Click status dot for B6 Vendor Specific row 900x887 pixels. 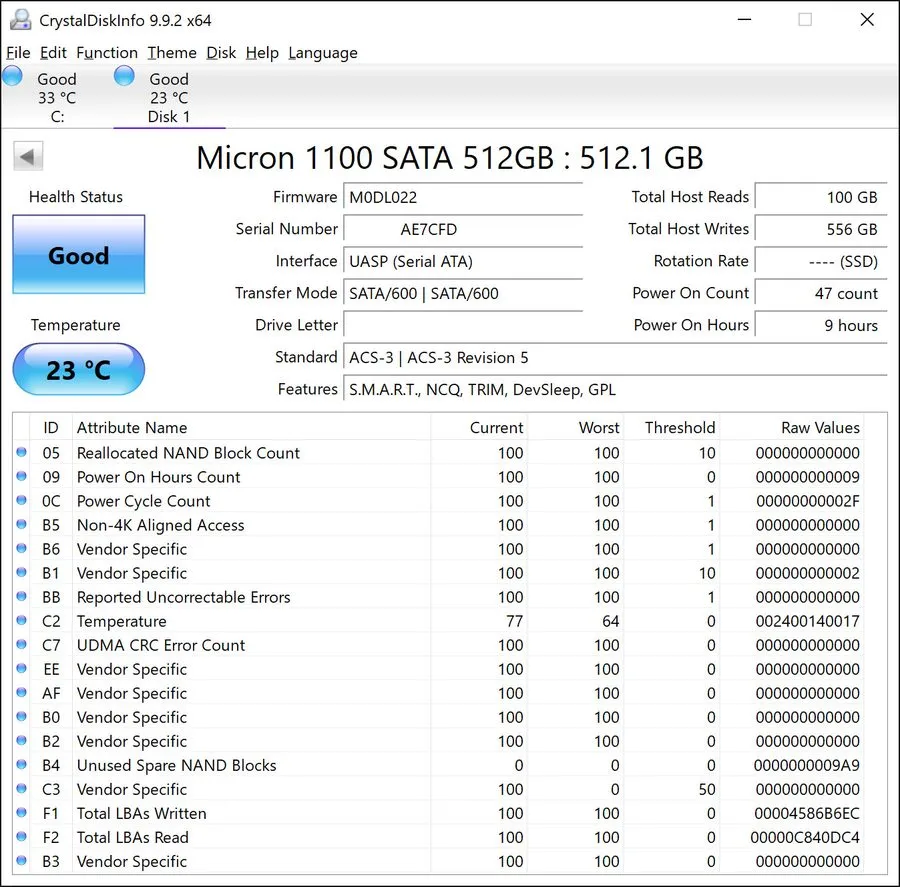point(22,549)
